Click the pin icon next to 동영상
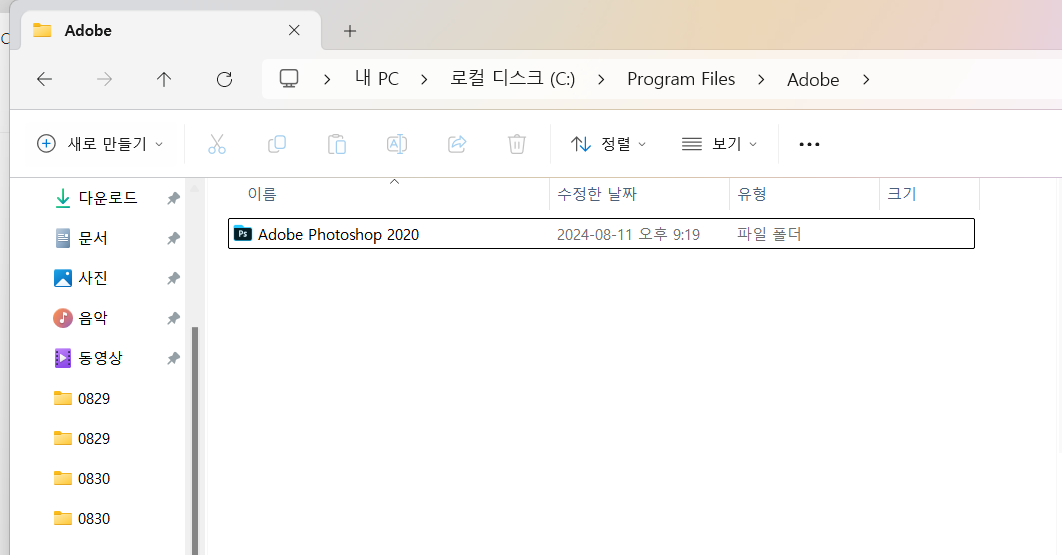Screen dimensions: 1062x555 (x=173, y=358)
